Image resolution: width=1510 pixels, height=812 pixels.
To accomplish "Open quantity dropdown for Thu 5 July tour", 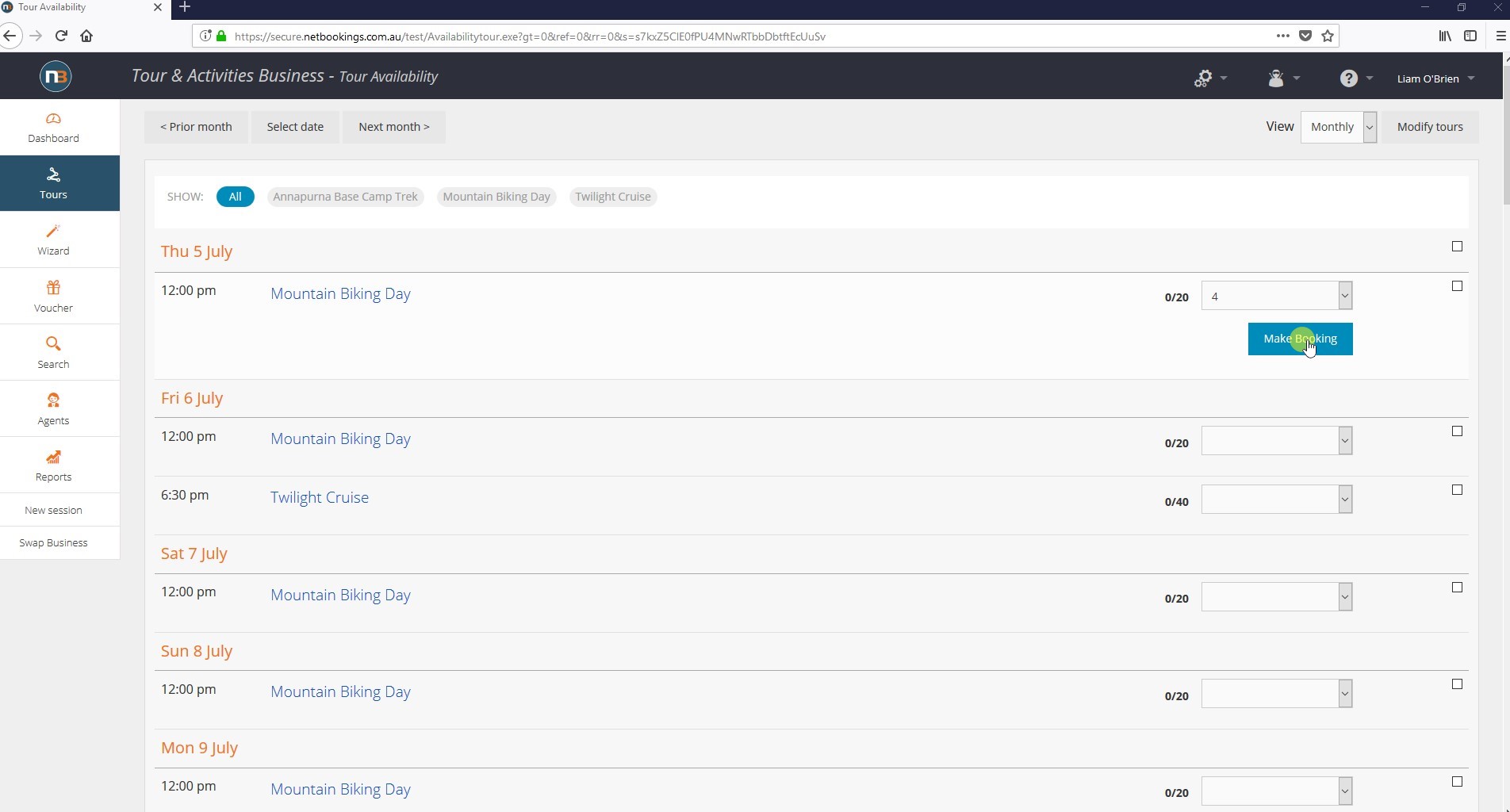I will 1277,296.
